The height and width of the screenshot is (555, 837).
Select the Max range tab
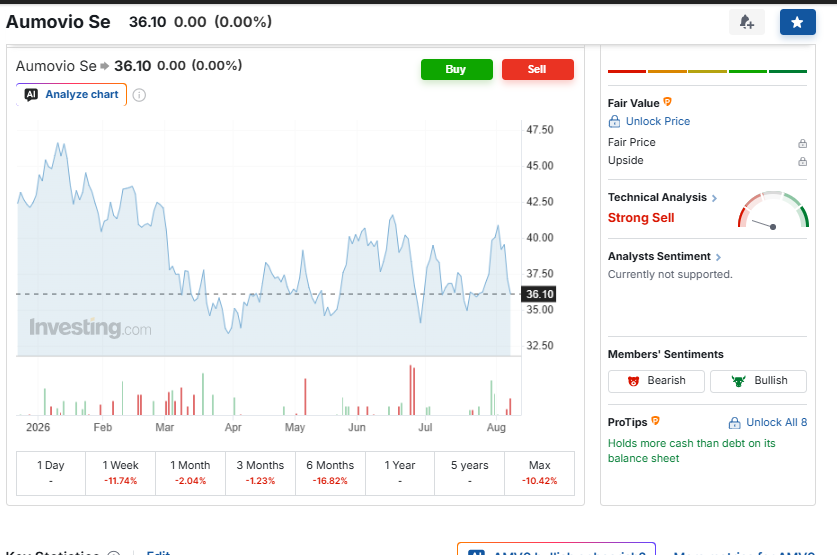(x=540, y=473)
